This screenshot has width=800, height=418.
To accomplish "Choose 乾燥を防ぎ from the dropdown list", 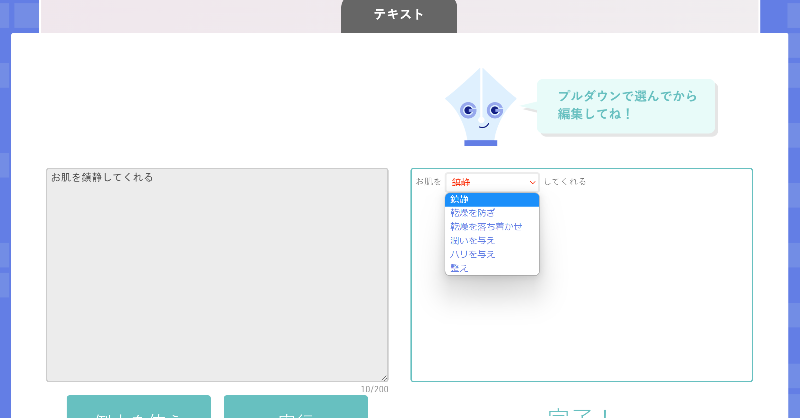I will click(492, 213).
